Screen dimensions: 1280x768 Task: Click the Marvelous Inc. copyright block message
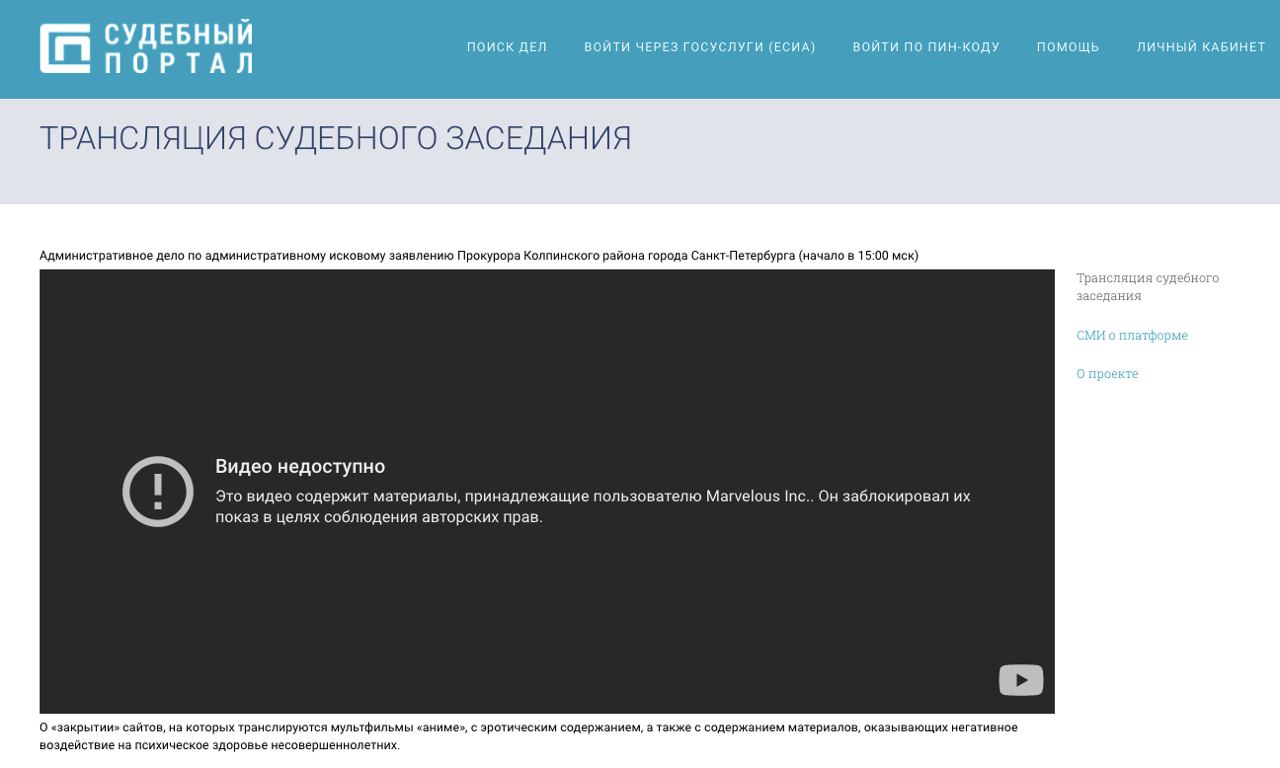593,507
